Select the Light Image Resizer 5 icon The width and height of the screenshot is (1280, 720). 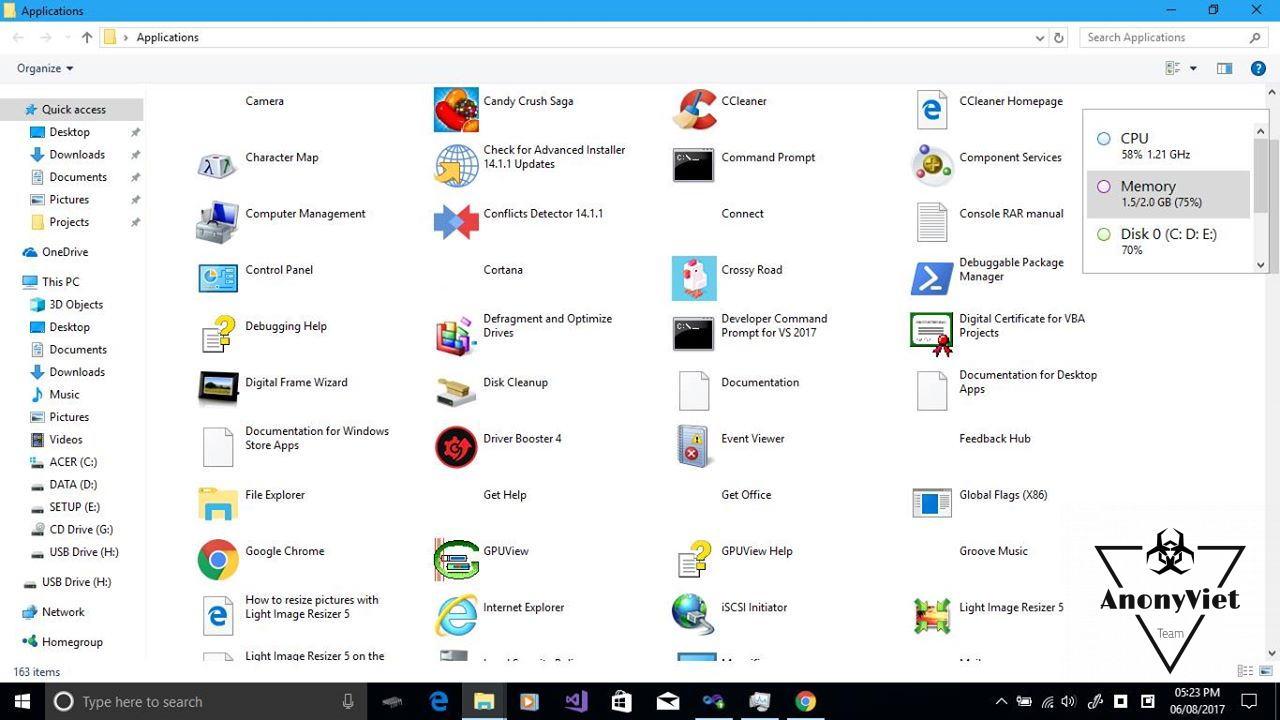[931, 615]
